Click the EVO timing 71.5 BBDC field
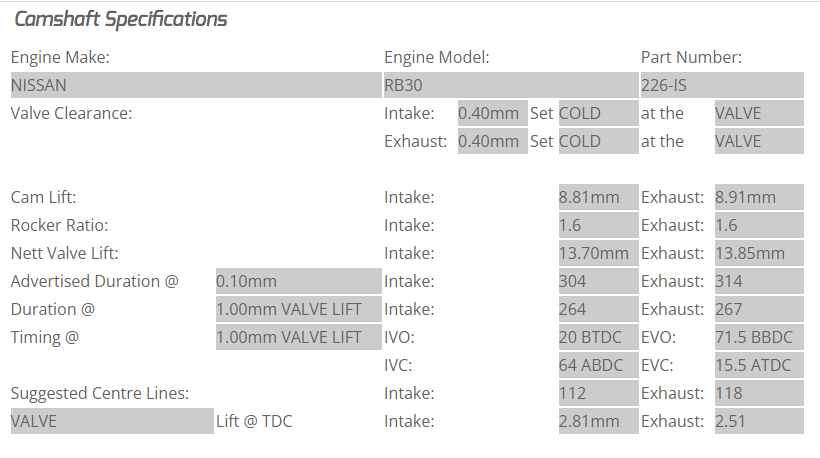Viewport: 820px width, 458px height. tap(759, 337)
